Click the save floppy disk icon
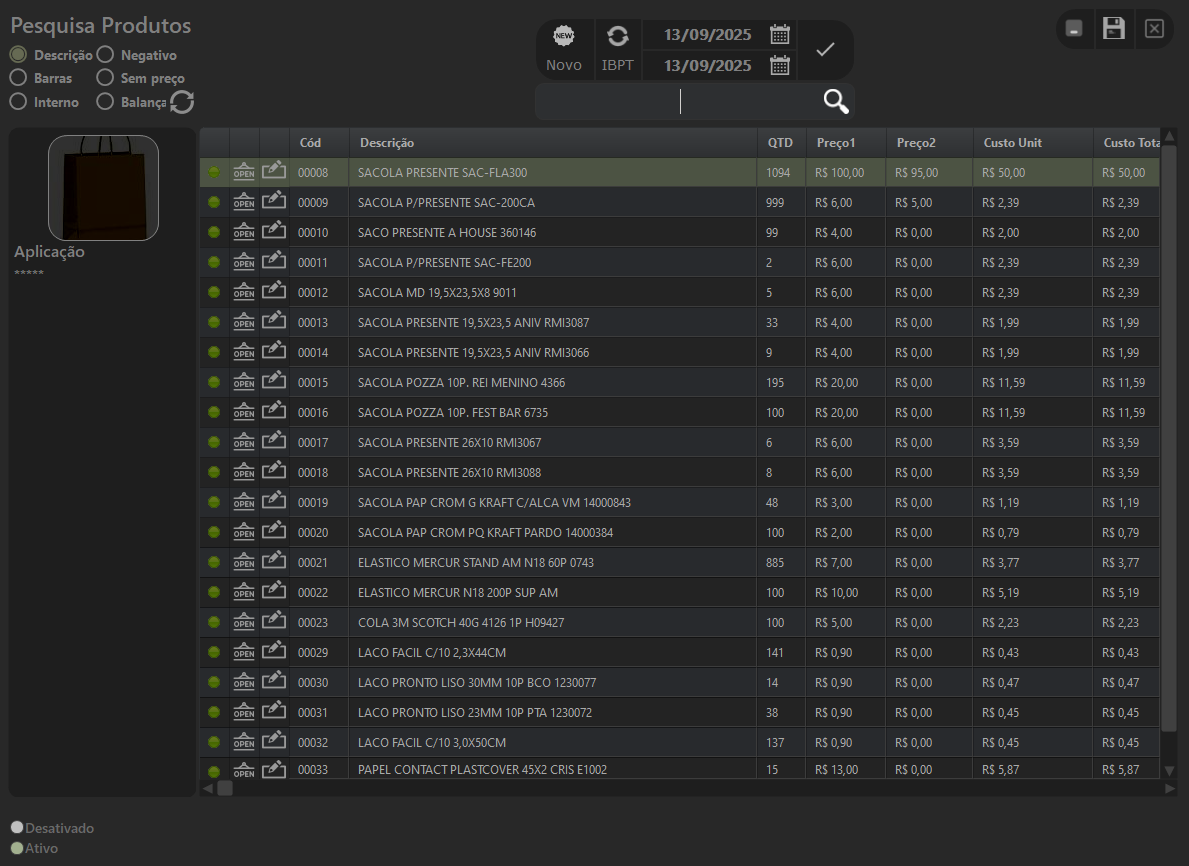1189x866 pixels. tap(1113, 28)
